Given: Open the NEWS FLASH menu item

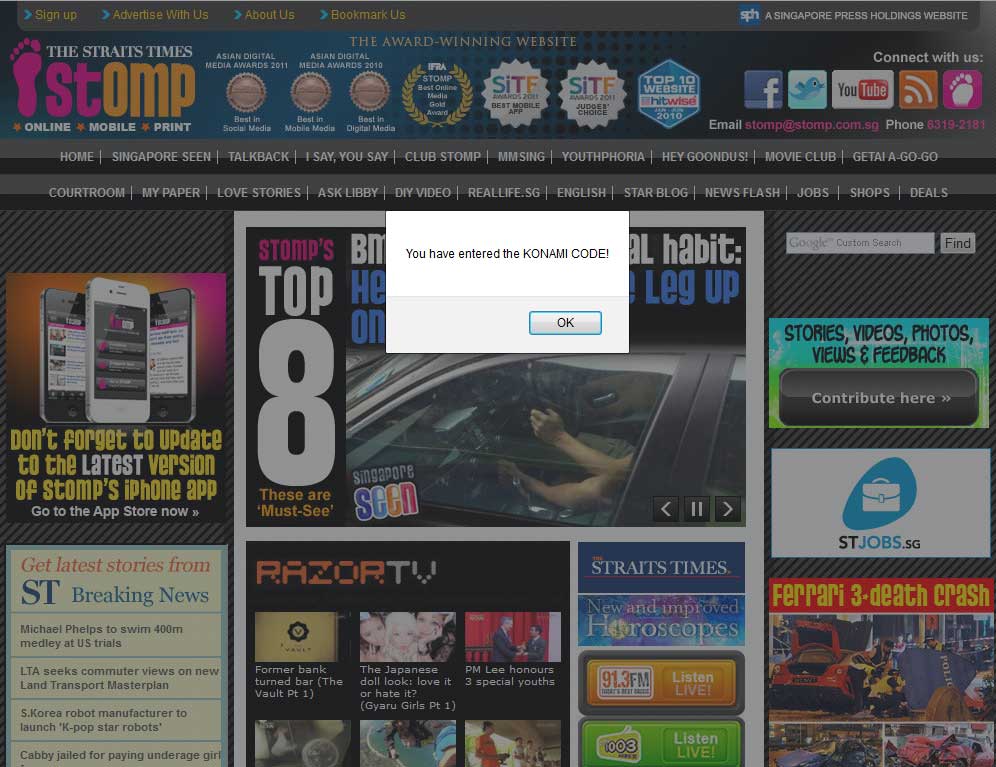Looking at the screenshot, I should coord(742,193).
